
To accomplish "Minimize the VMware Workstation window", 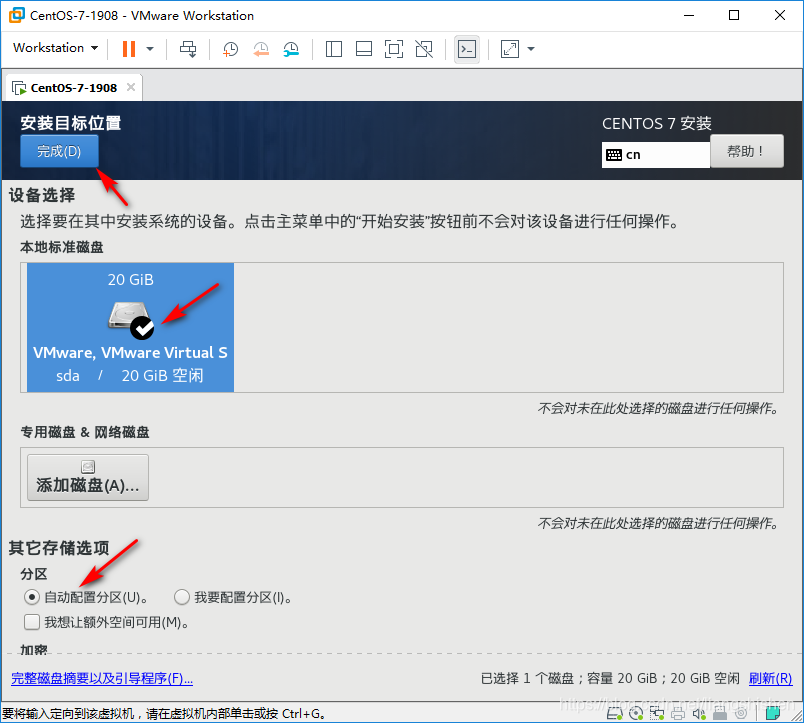I will [x=689, y=15].
